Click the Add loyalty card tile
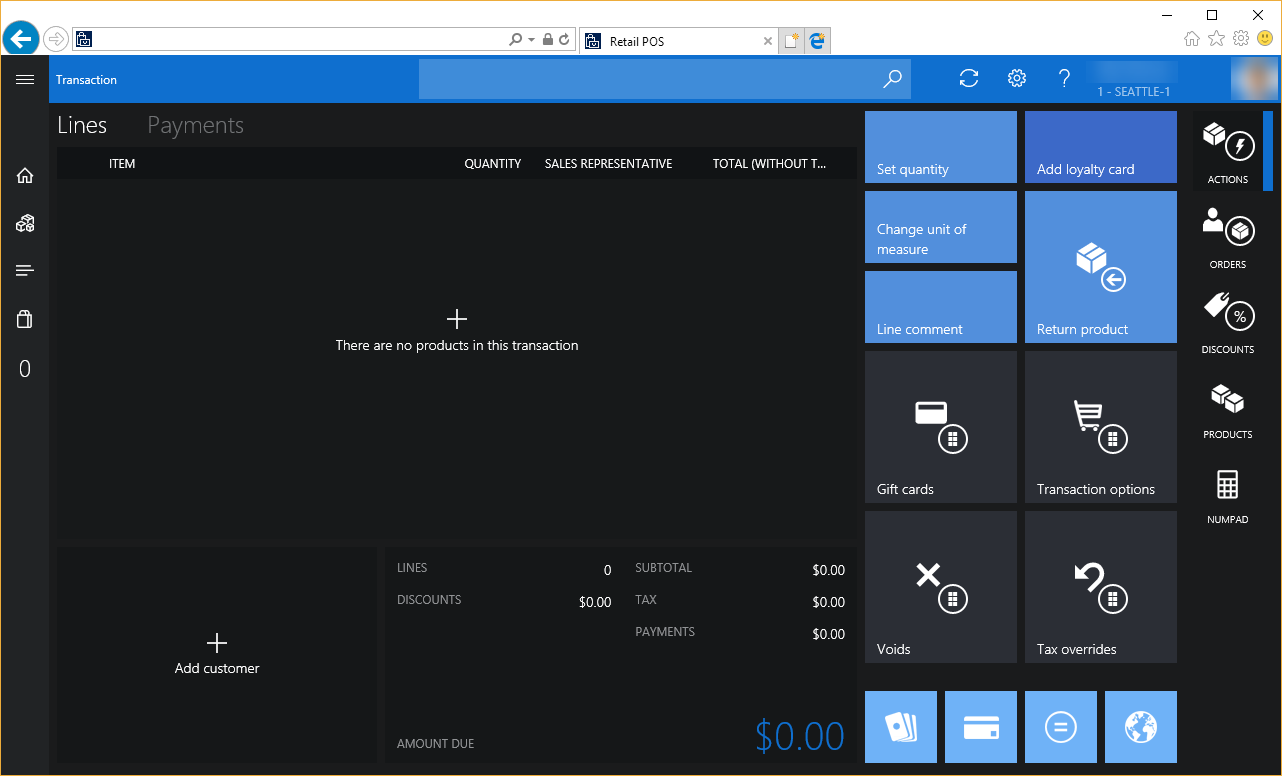Viewport: 1282px width, 776px height. (1101, 147)
